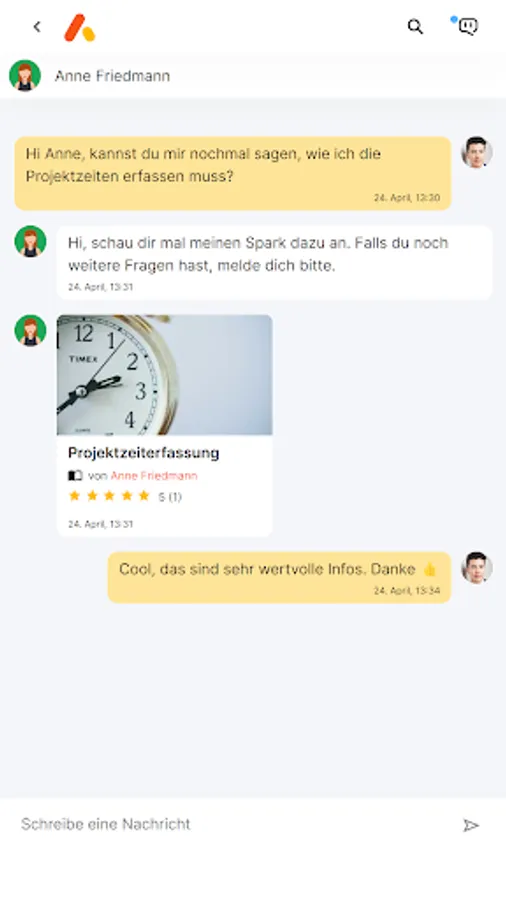The width and height of the screenshot is (506, 900).
Task: Click the clock thumbnail image
Action: click(165, 375)
